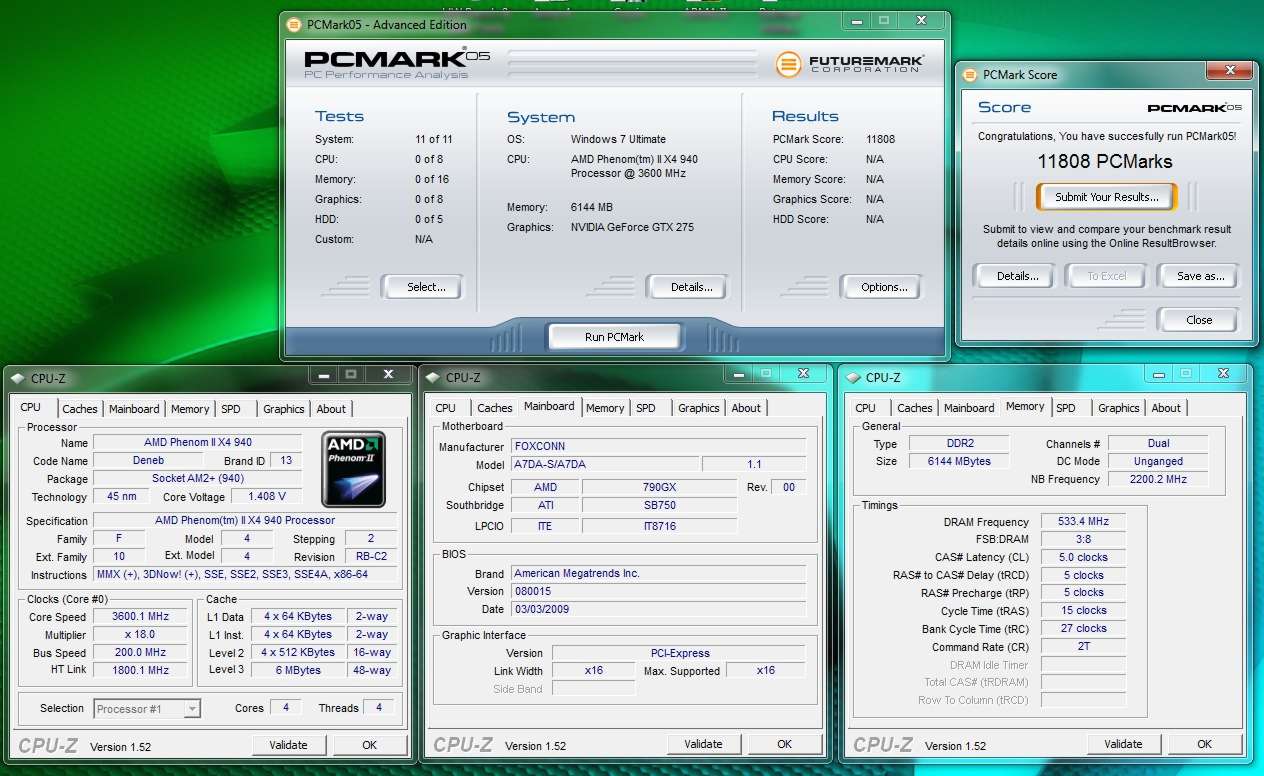
Task: Switch to Caches tab in the CPU window
Action: click(80, 409)
